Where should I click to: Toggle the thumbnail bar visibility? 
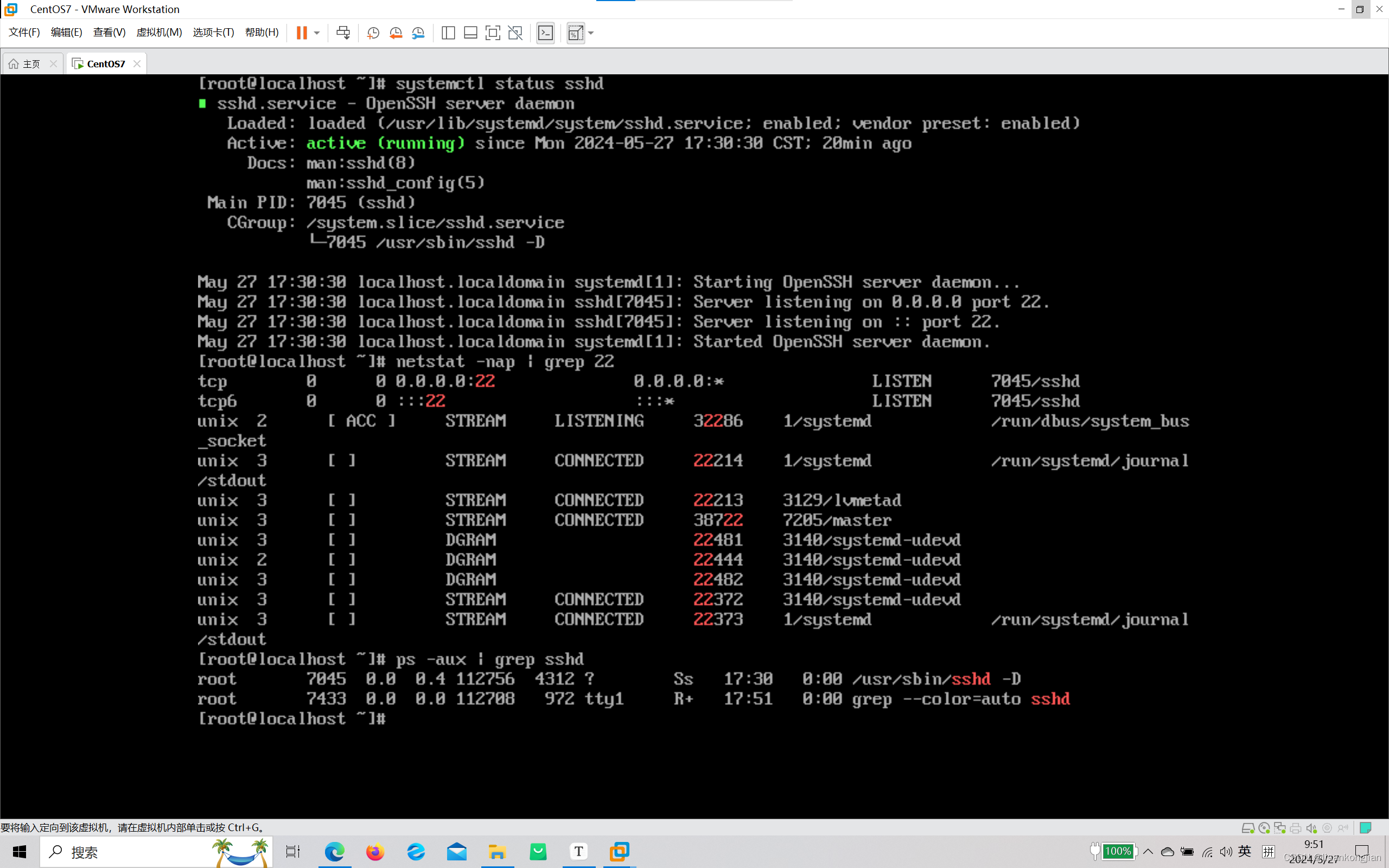(x=470, y=33)
